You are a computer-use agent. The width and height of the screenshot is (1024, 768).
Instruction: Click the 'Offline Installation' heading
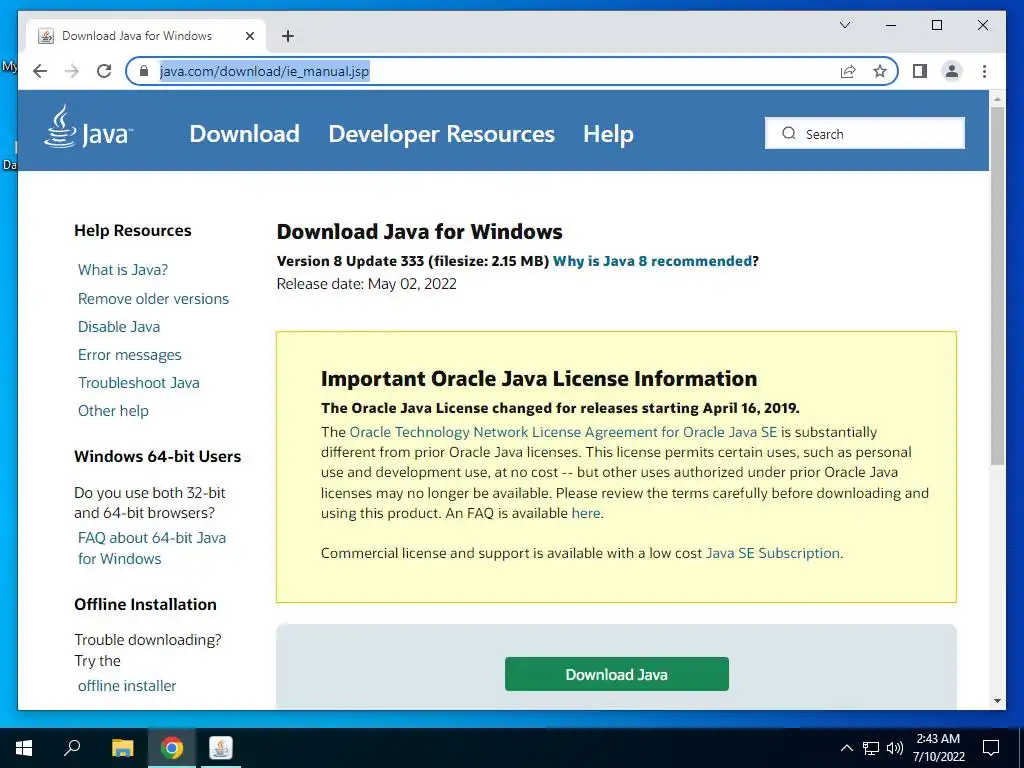coord(145,604)
